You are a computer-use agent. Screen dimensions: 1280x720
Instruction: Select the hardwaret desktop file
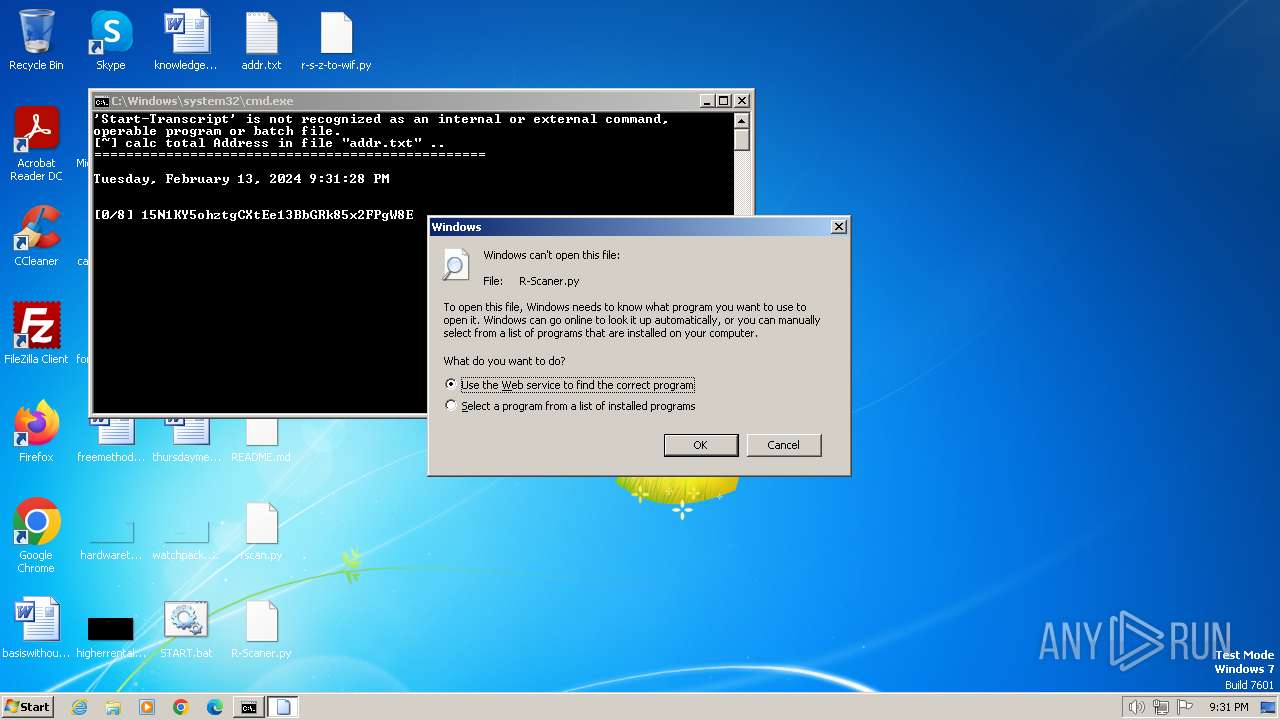pyautogui.click(x=111, y=541)
